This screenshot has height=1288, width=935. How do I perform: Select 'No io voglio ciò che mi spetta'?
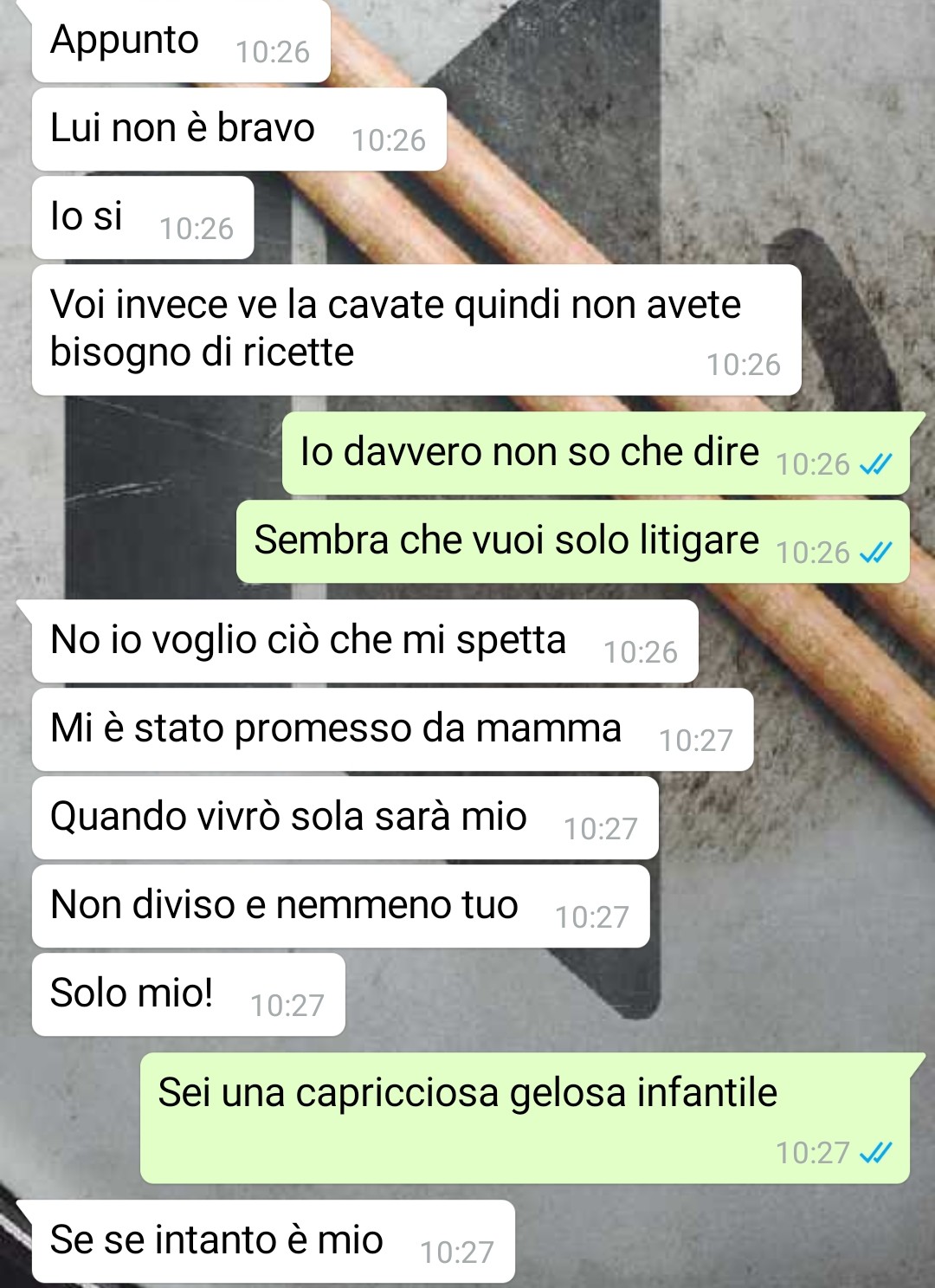point(365,642)
